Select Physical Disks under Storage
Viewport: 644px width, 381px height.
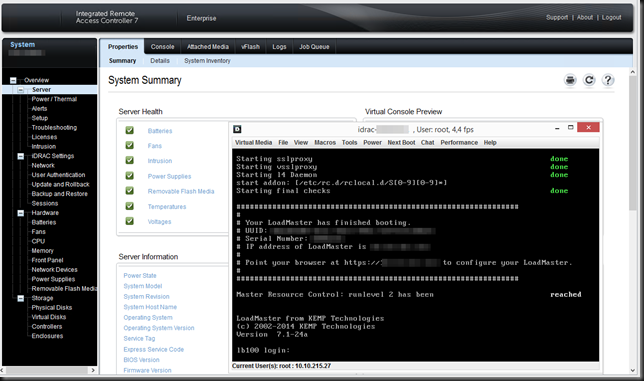[x=52, y=308]
